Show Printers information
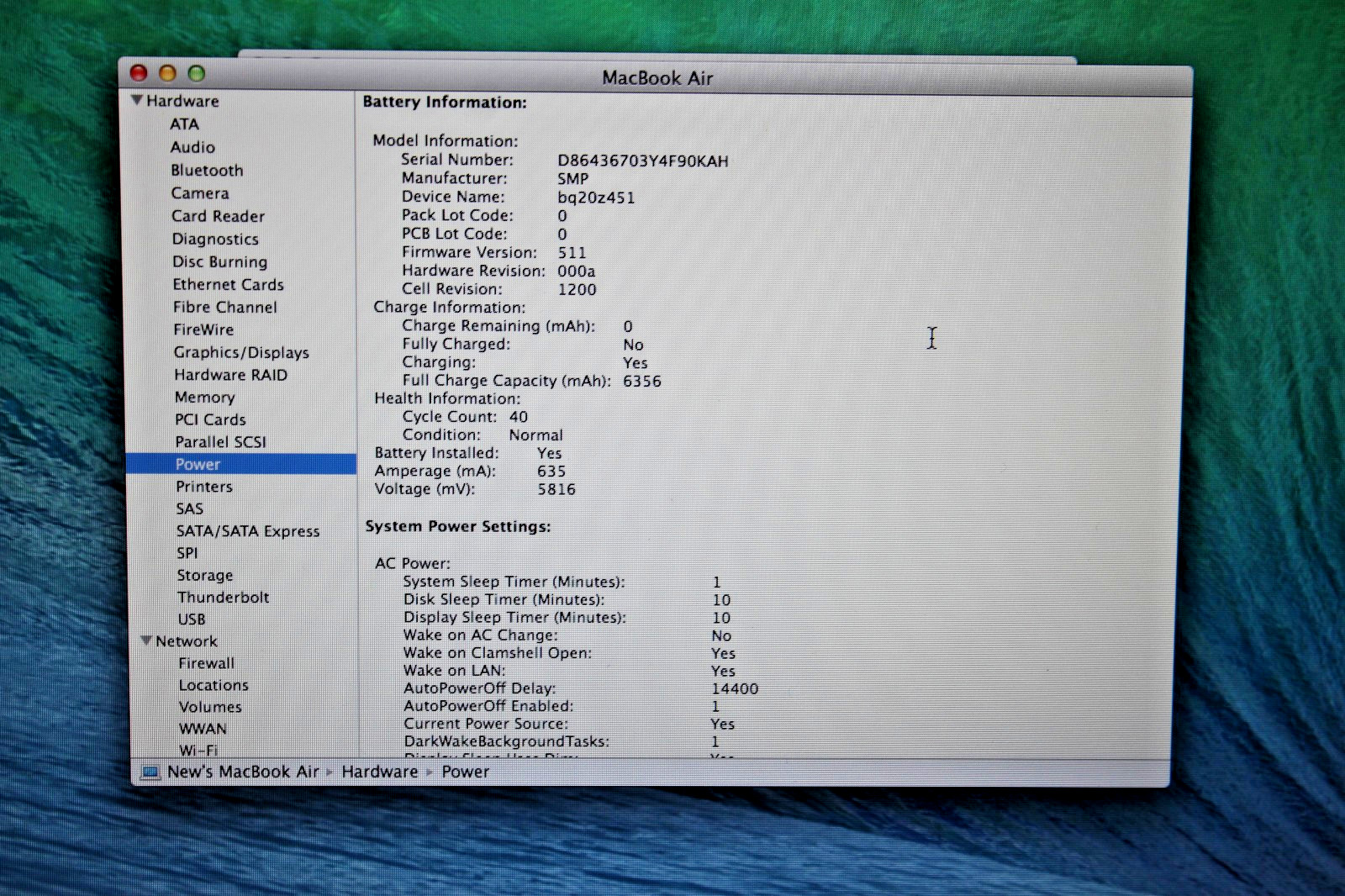This screenshot has width=1345, height=896. (204, 486)
